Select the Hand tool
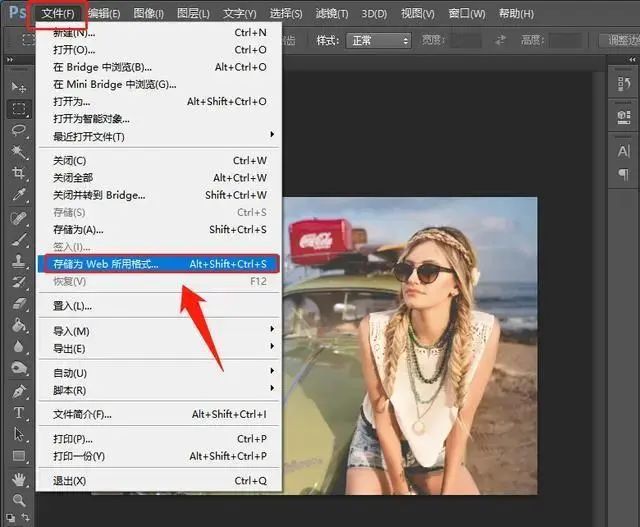Screen dimensions: 640x527 (19, 479)
